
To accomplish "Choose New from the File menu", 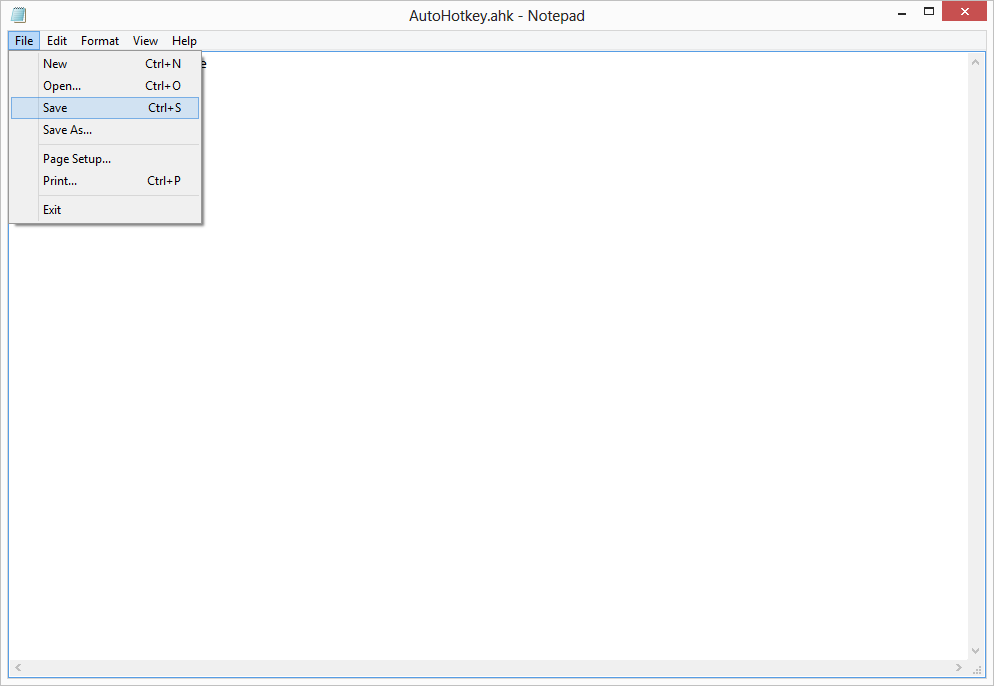I will (x=105, y=63).
